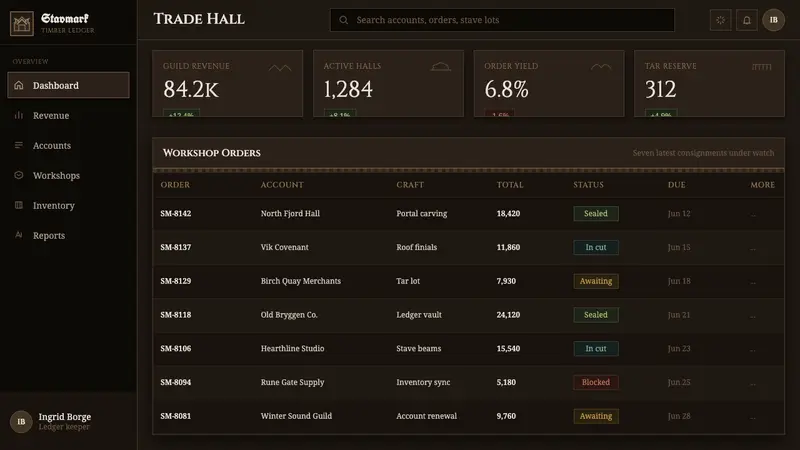Click the Awaiting badge for SM-8129
Image resolution: width=800 pixels, height=450 pixels.
pos(596,281)
